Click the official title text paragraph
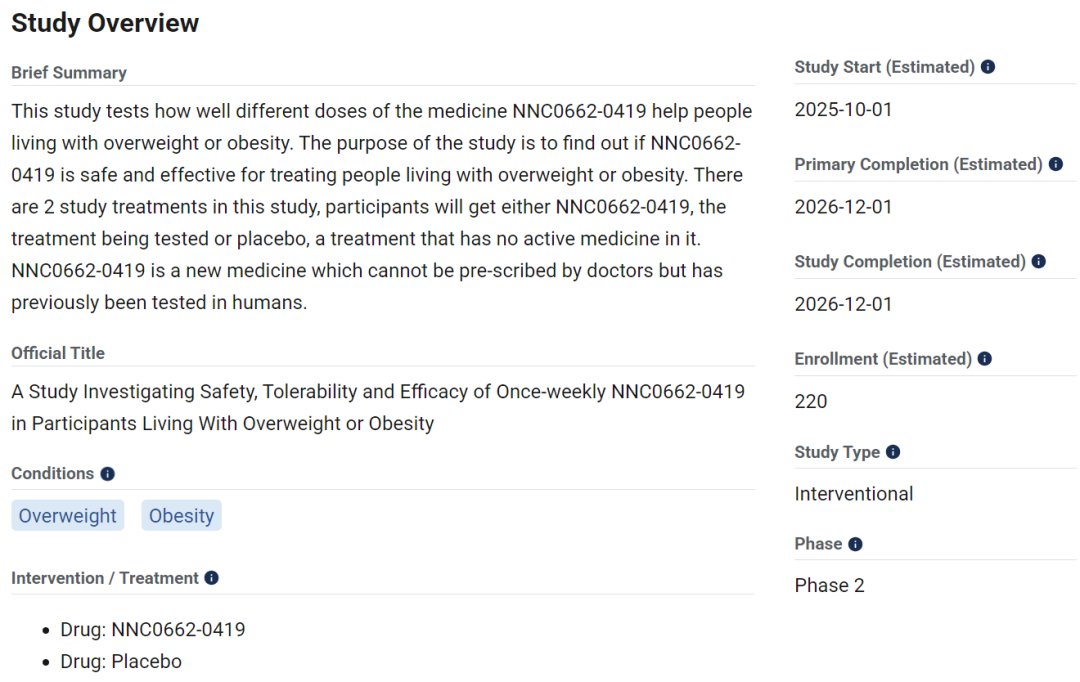 point(377,407)
